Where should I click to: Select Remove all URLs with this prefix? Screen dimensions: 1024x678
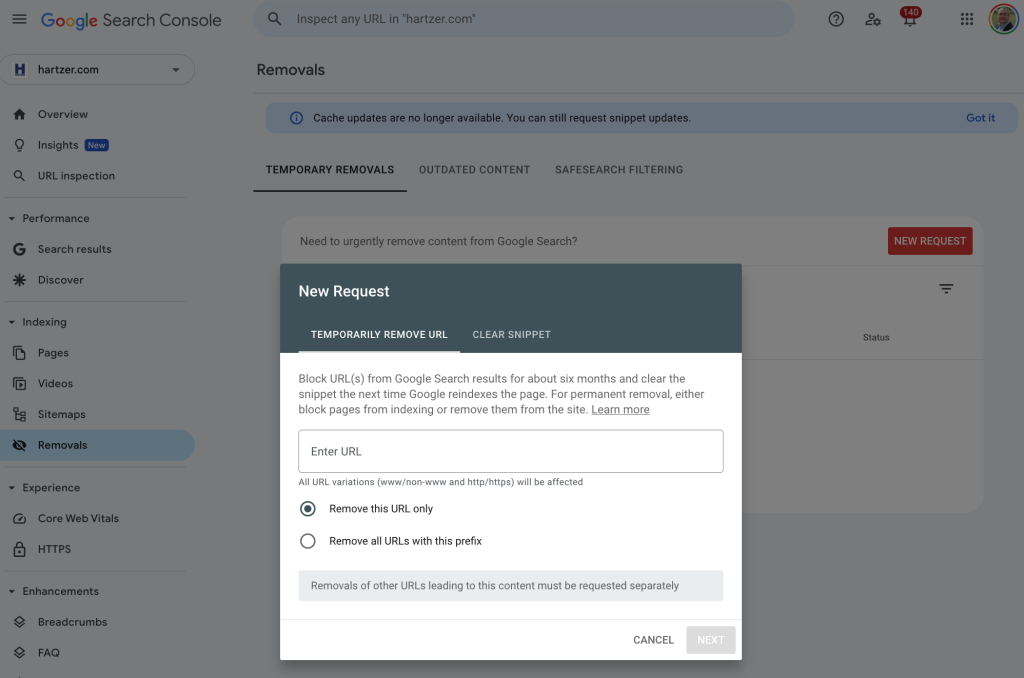click(x=308, y=541)
